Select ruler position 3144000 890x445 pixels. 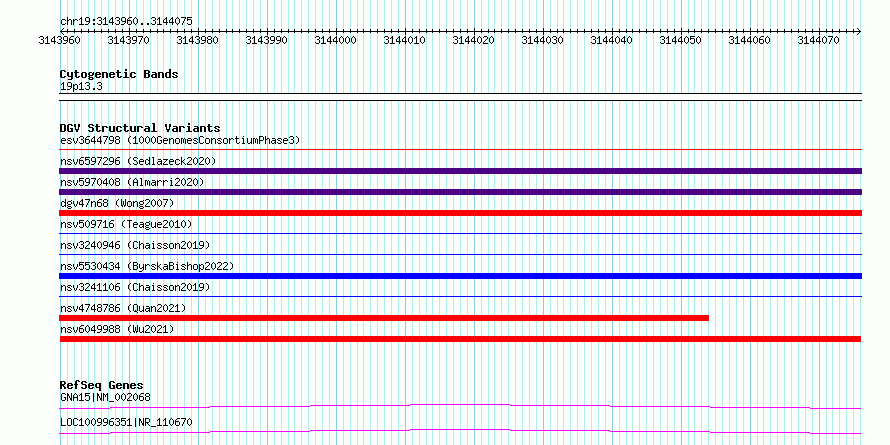coord(335,40)
